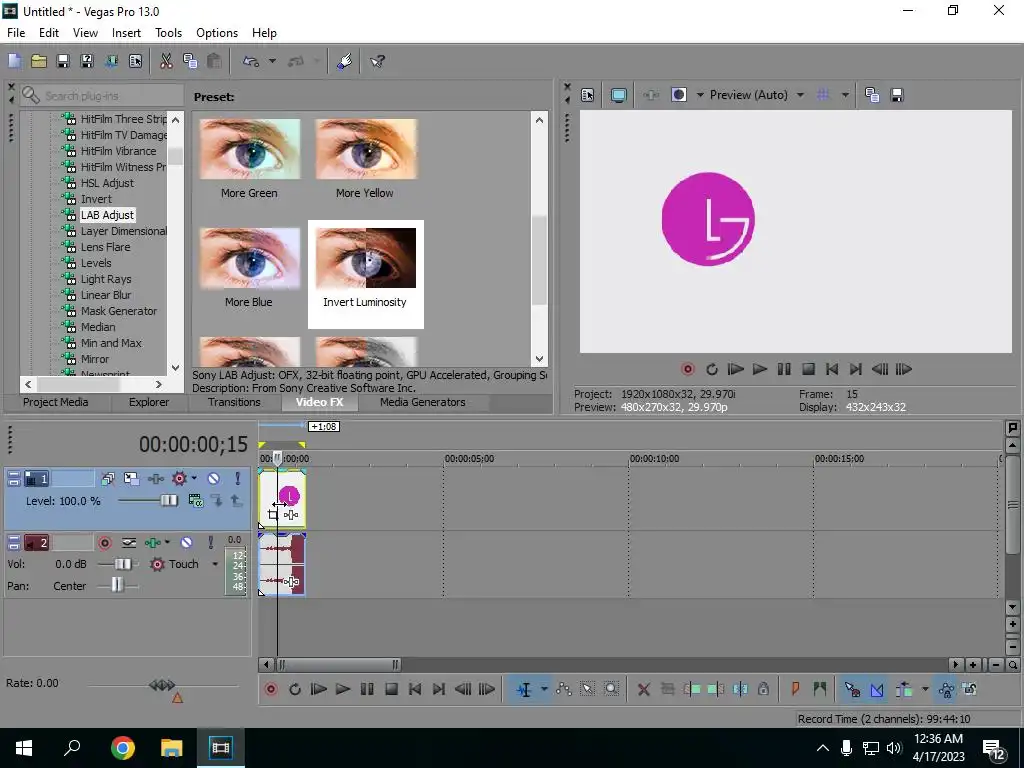The height and width of the screenshot is (768, 1024).
Task: Copy snapshot to clipboard in preview
Action: [x=872, y=95]
